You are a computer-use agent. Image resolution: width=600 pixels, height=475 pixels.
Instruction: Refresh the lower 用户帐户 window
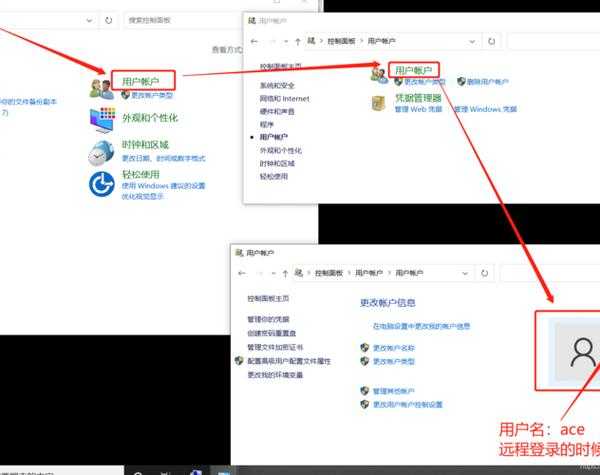tap(484, 273)
